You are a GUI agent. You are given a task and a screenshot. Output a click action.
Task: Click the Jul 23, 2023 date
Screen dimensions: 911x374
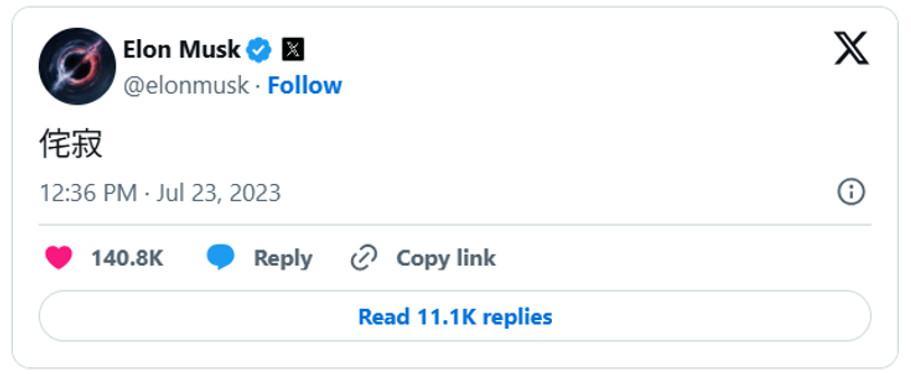(218, 193)
